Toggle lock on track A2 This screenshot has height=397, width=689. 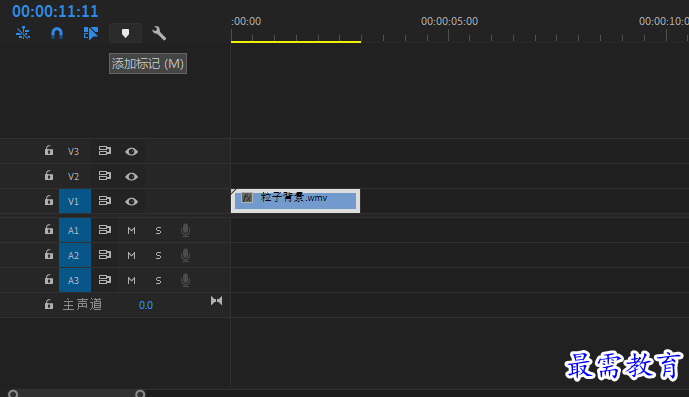49,254
